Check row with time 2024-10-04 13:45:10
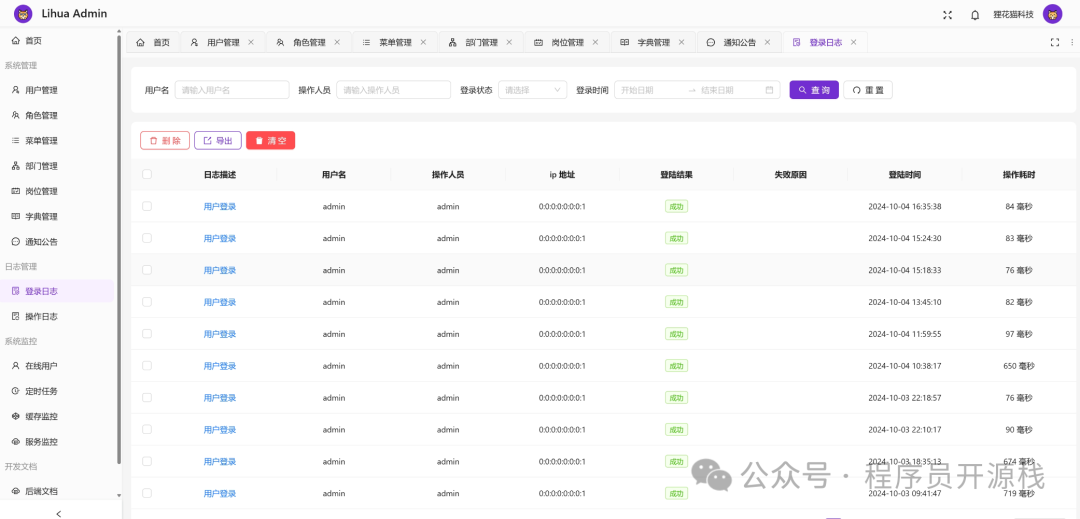 tap(147, 301)
